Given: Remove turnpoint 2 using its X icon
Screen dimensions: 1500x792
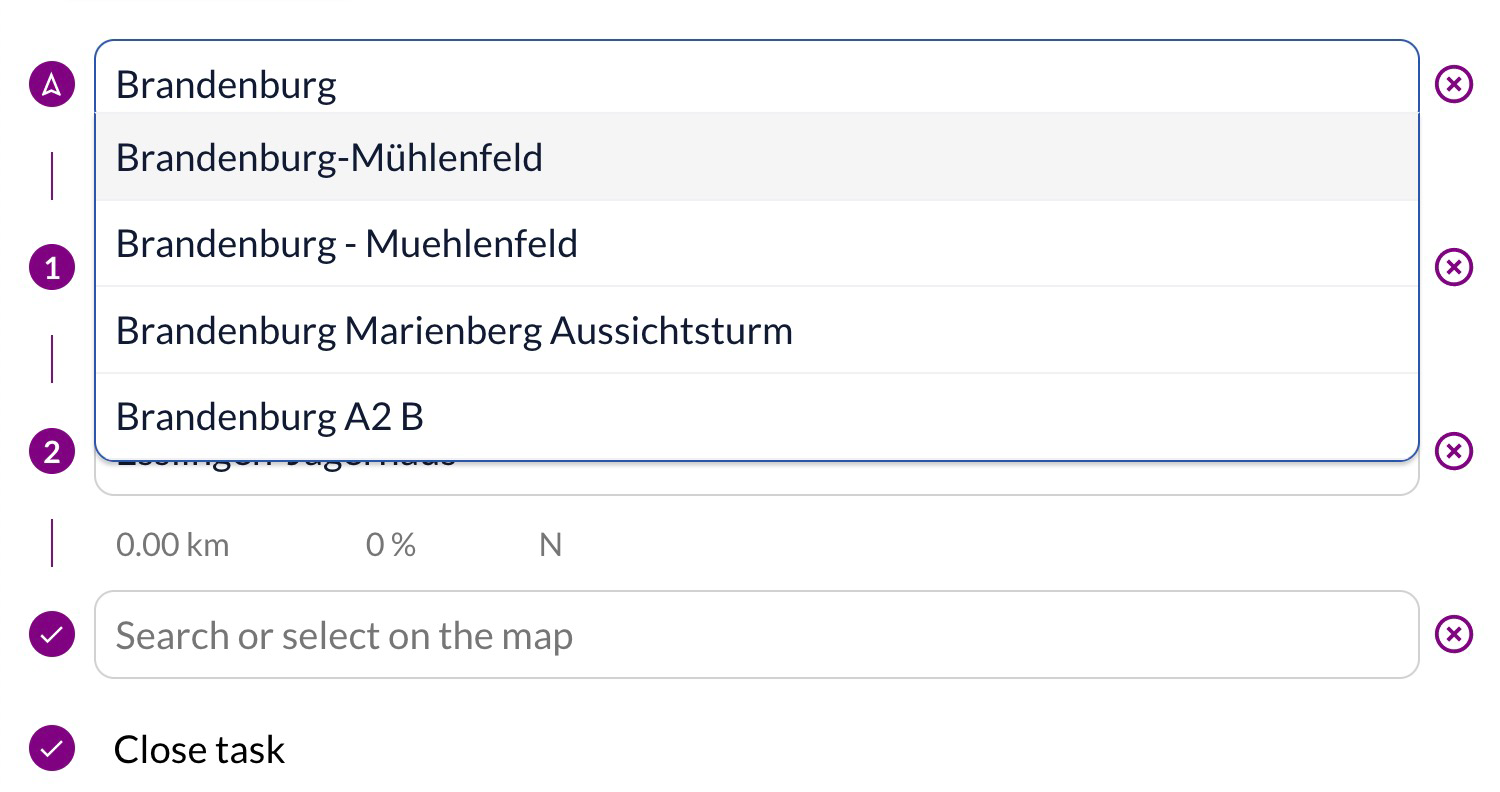Looking at the screenshot, I should (x=1454, y=451).
